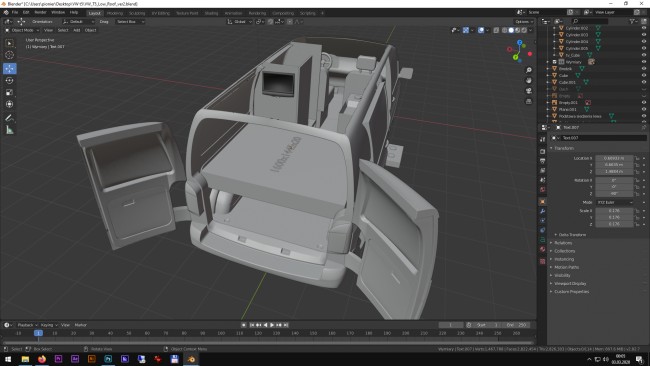Open the Texture properties checker tab
The image size is (650, 366).
(x=543, y=262)
